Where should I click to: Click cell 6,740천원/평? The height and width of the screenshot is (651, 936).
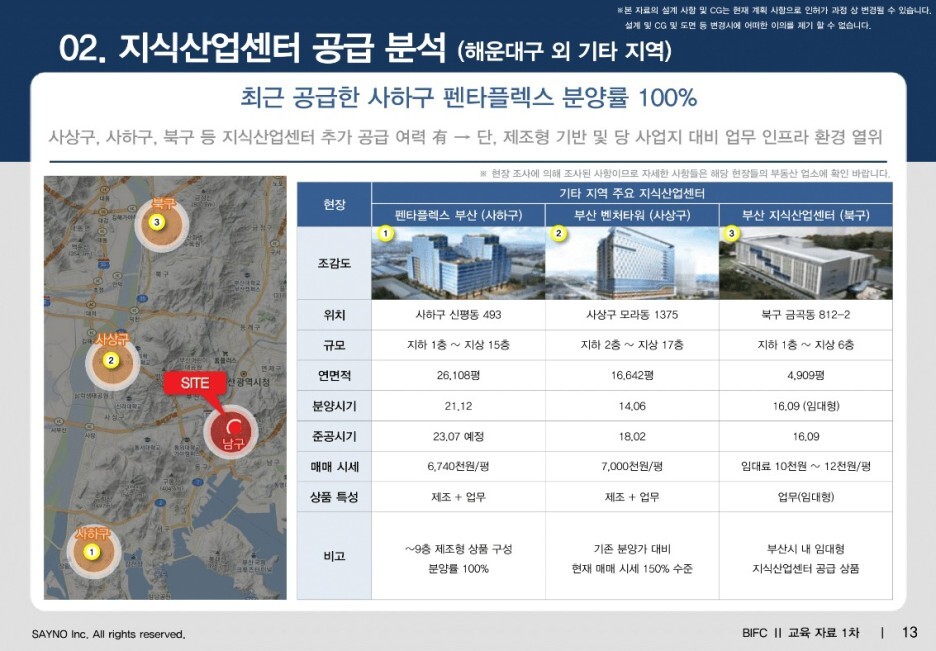point(458,467)
